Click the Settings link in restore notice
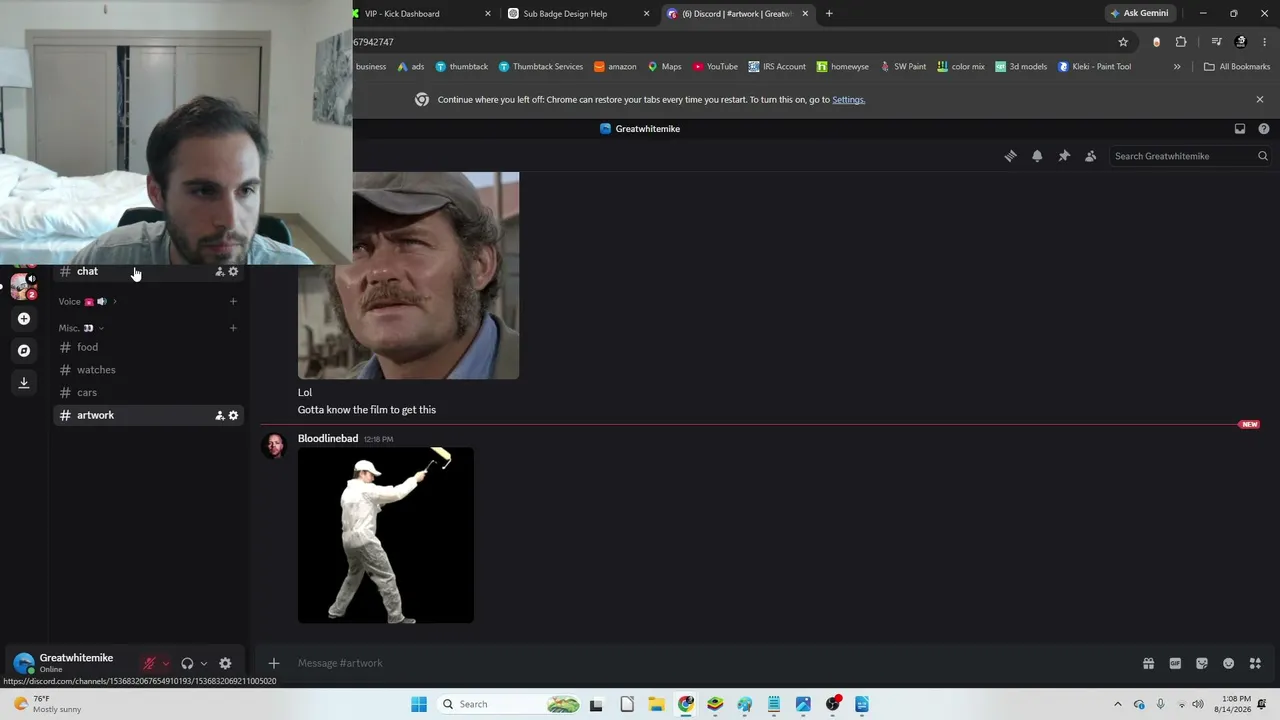 pyautogui.click(x=848, y=100)
